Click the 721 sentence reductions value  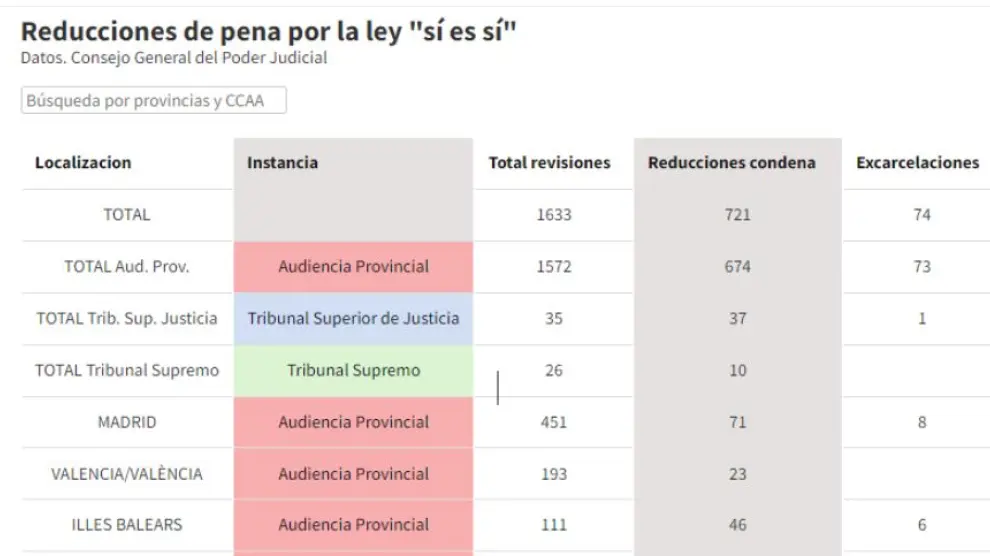point(737,215)
